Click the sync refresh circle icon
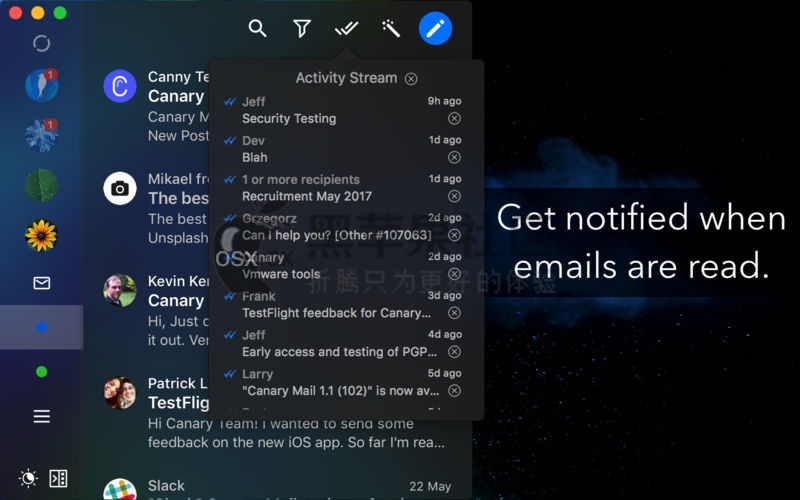This screenshot has width=800, height=500. [41, 43]
